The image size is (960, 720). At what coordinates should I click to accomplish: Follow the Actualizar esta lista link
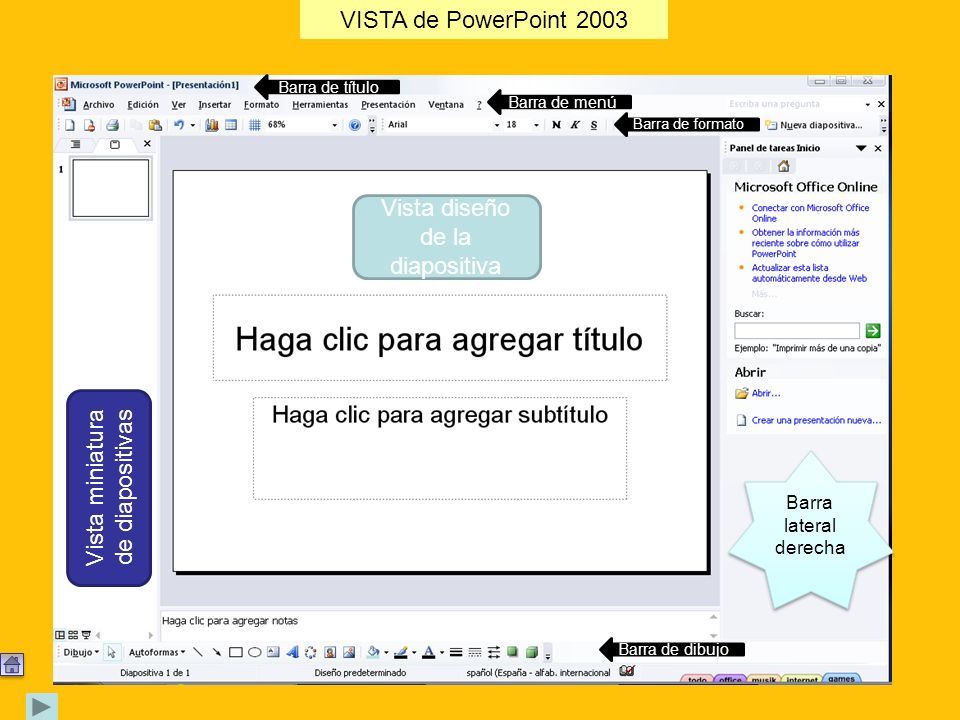pyautogui.click(x=809, y=273)
